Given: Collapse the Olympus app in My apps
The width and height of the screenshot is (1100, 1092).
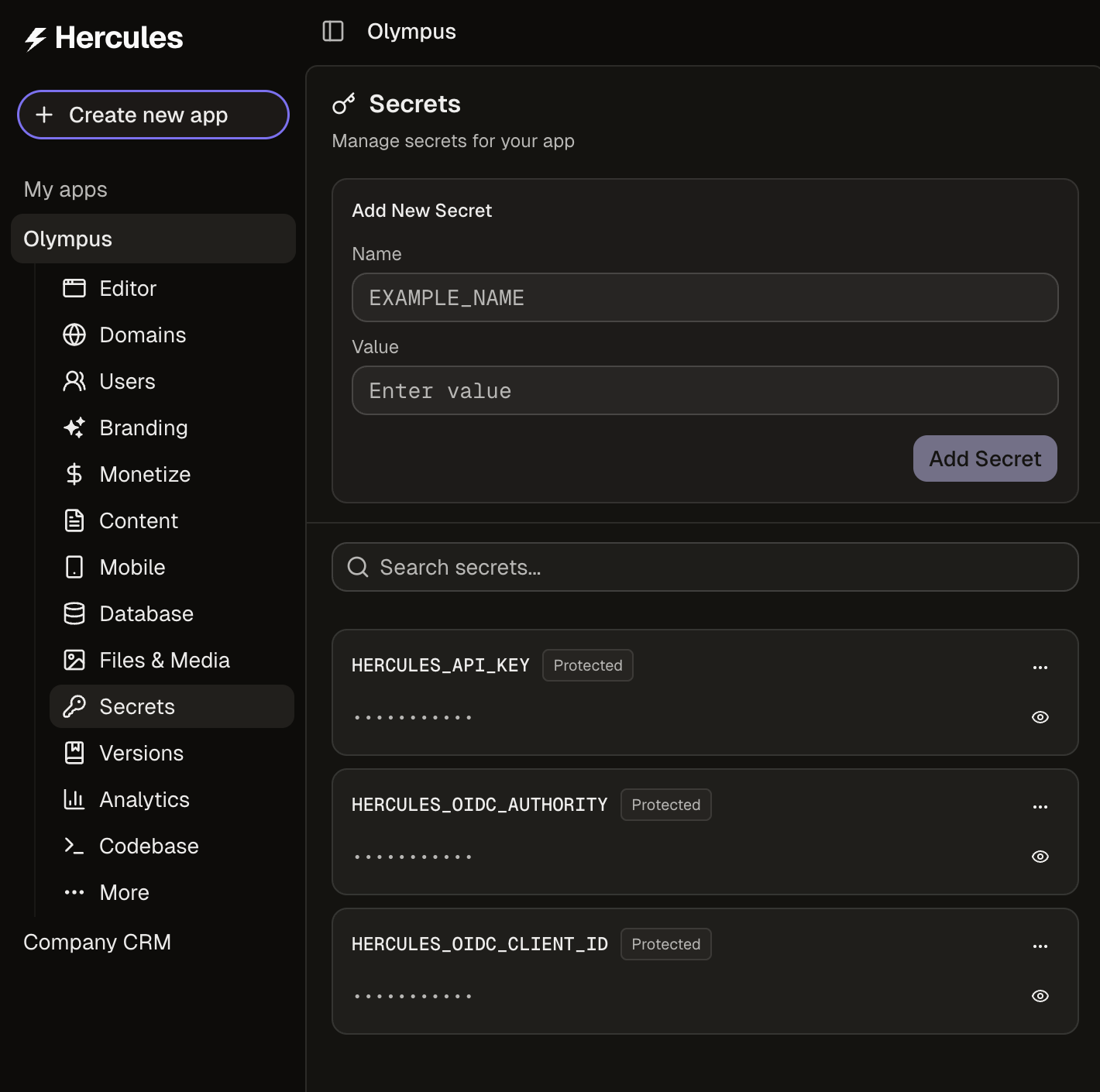Looking at the screenshot, I should (153, 239).
